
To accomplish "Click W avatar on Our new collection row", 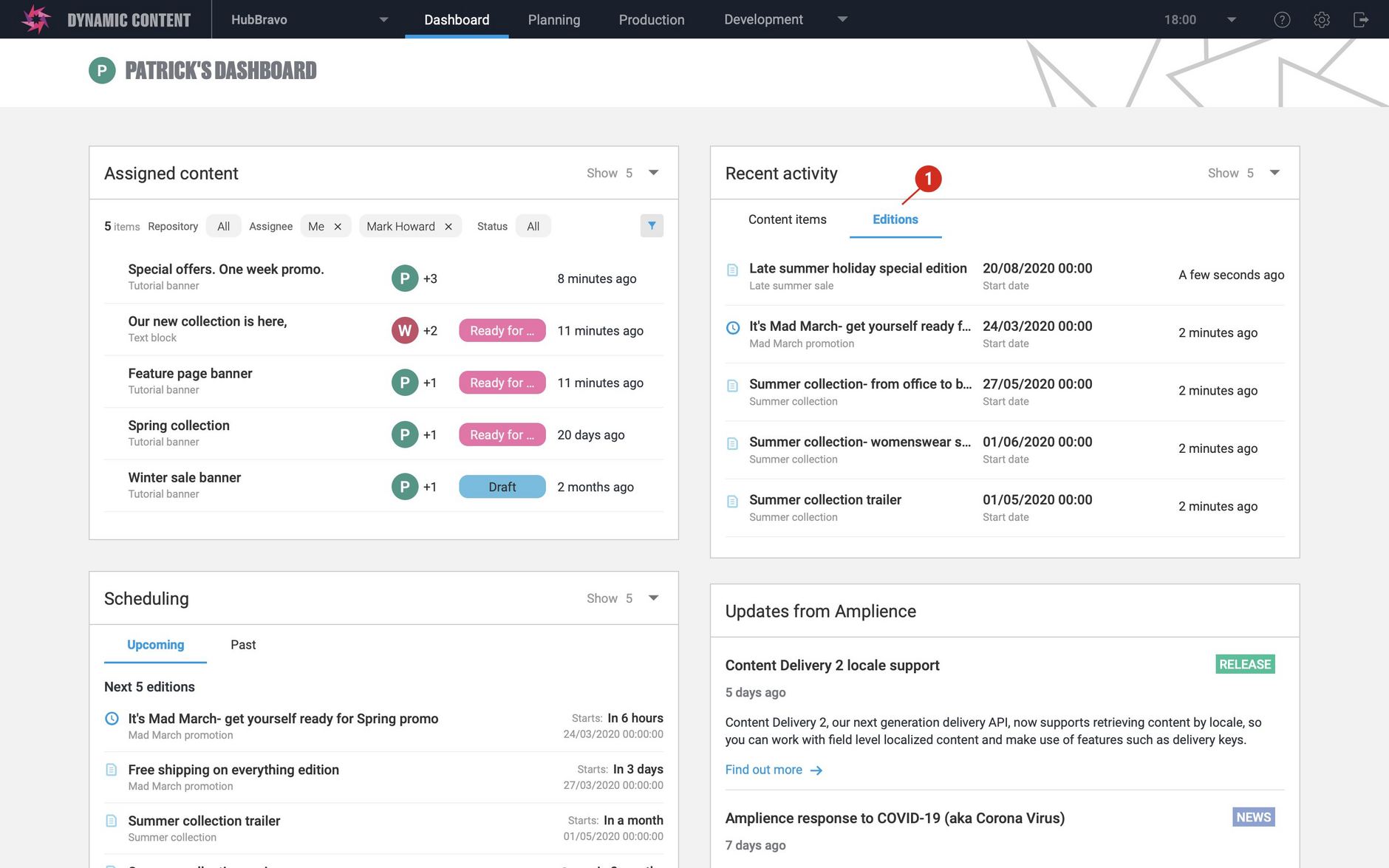I will [405, 330].
